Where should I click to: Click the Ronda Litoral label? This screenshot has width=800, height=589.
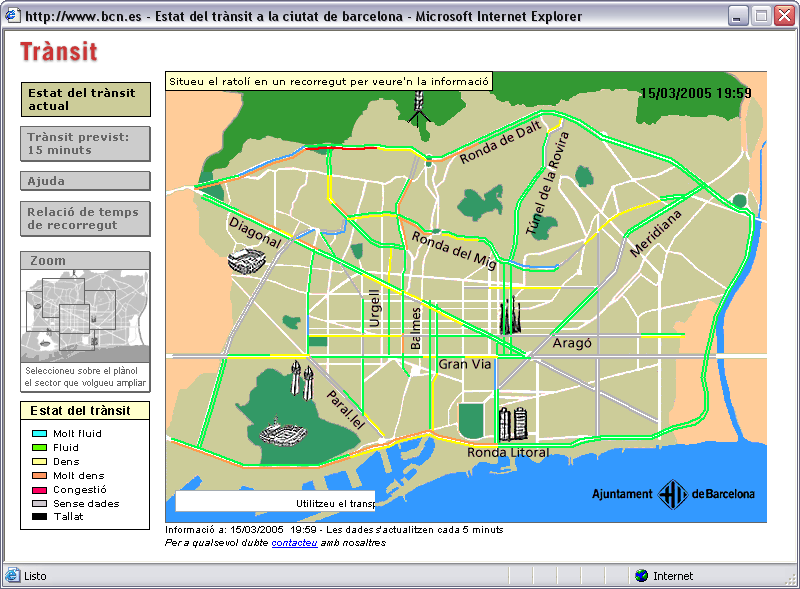pyautogui.click(x=508, y=452)
